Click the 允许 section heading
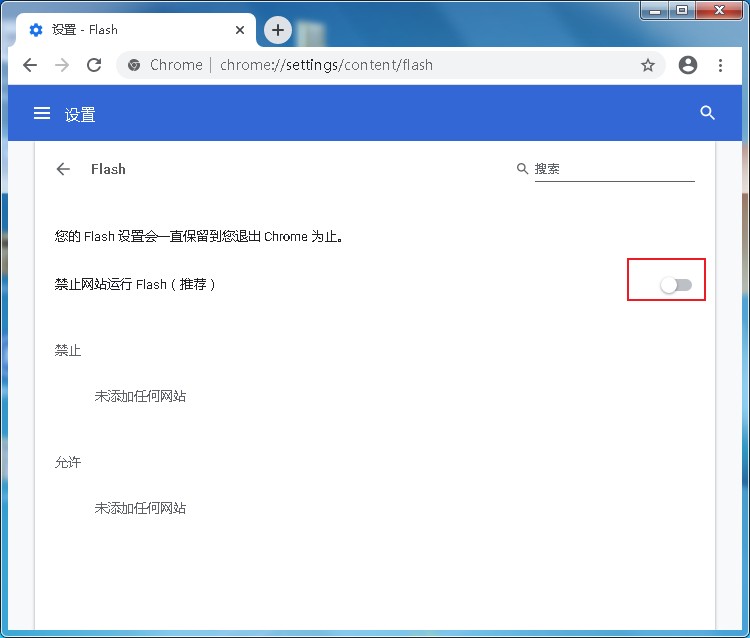 point(67,462)
